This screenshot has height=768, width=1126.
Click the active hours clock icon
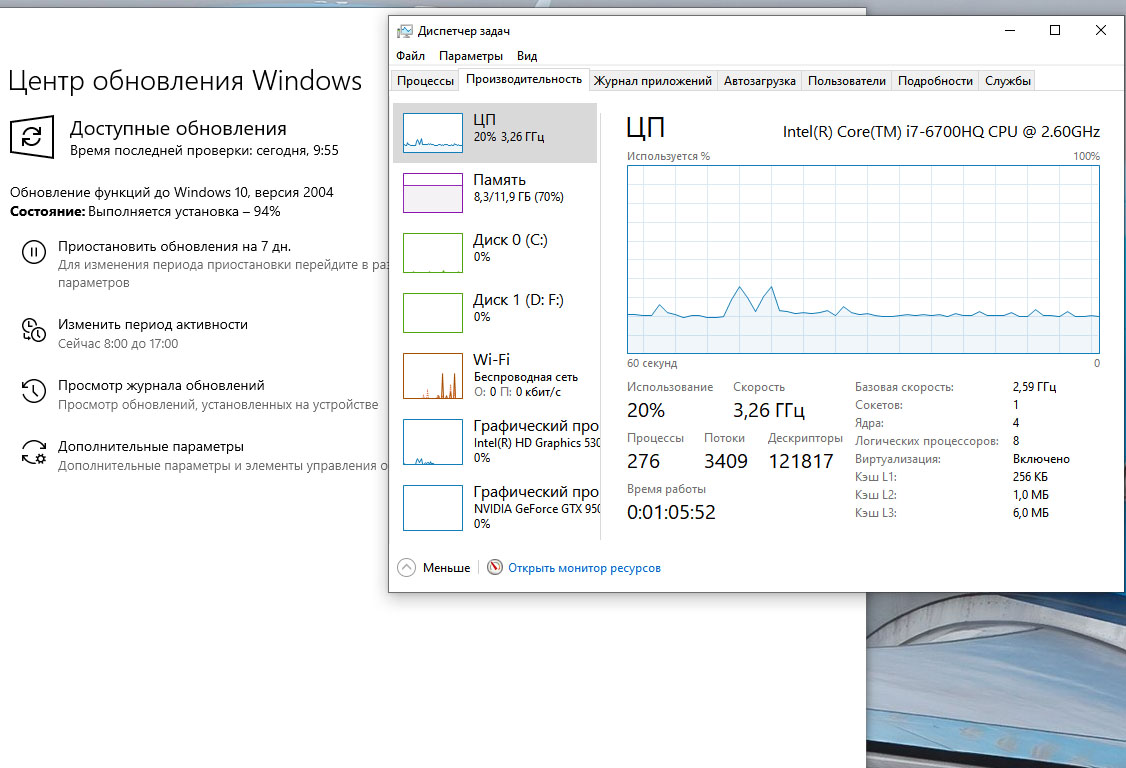pos(34,330)
